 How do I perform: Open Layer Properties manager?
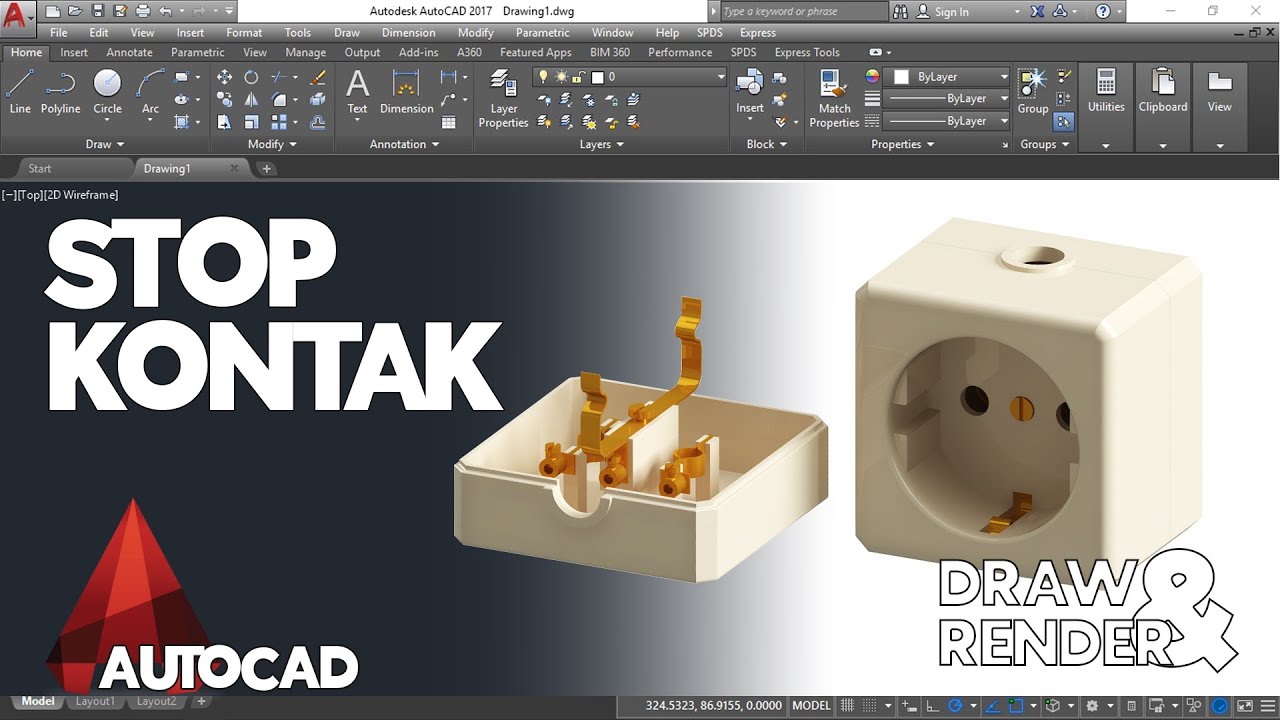[x=503, y=98]
